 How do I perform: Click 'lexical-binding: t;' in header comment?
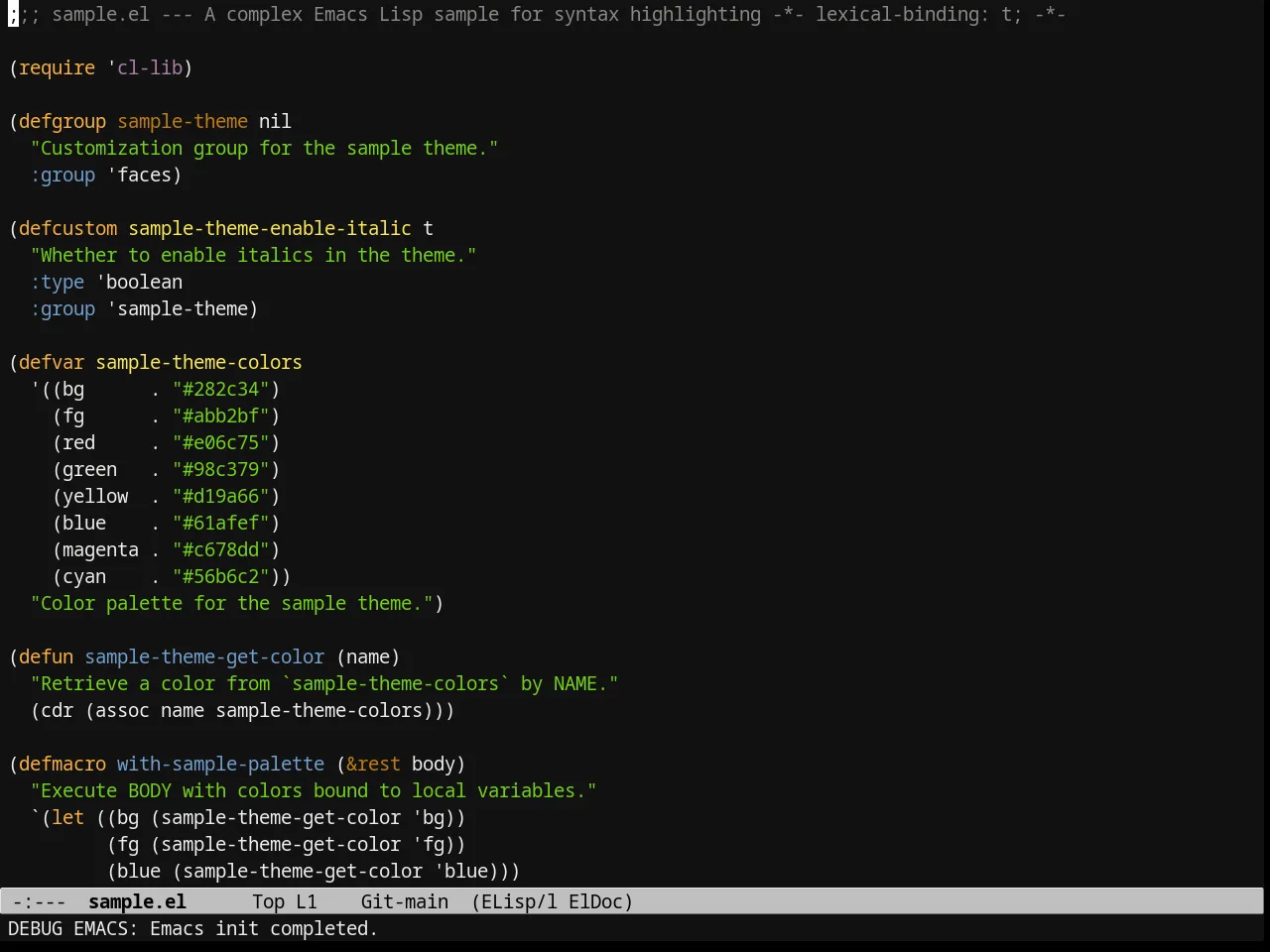919,14
